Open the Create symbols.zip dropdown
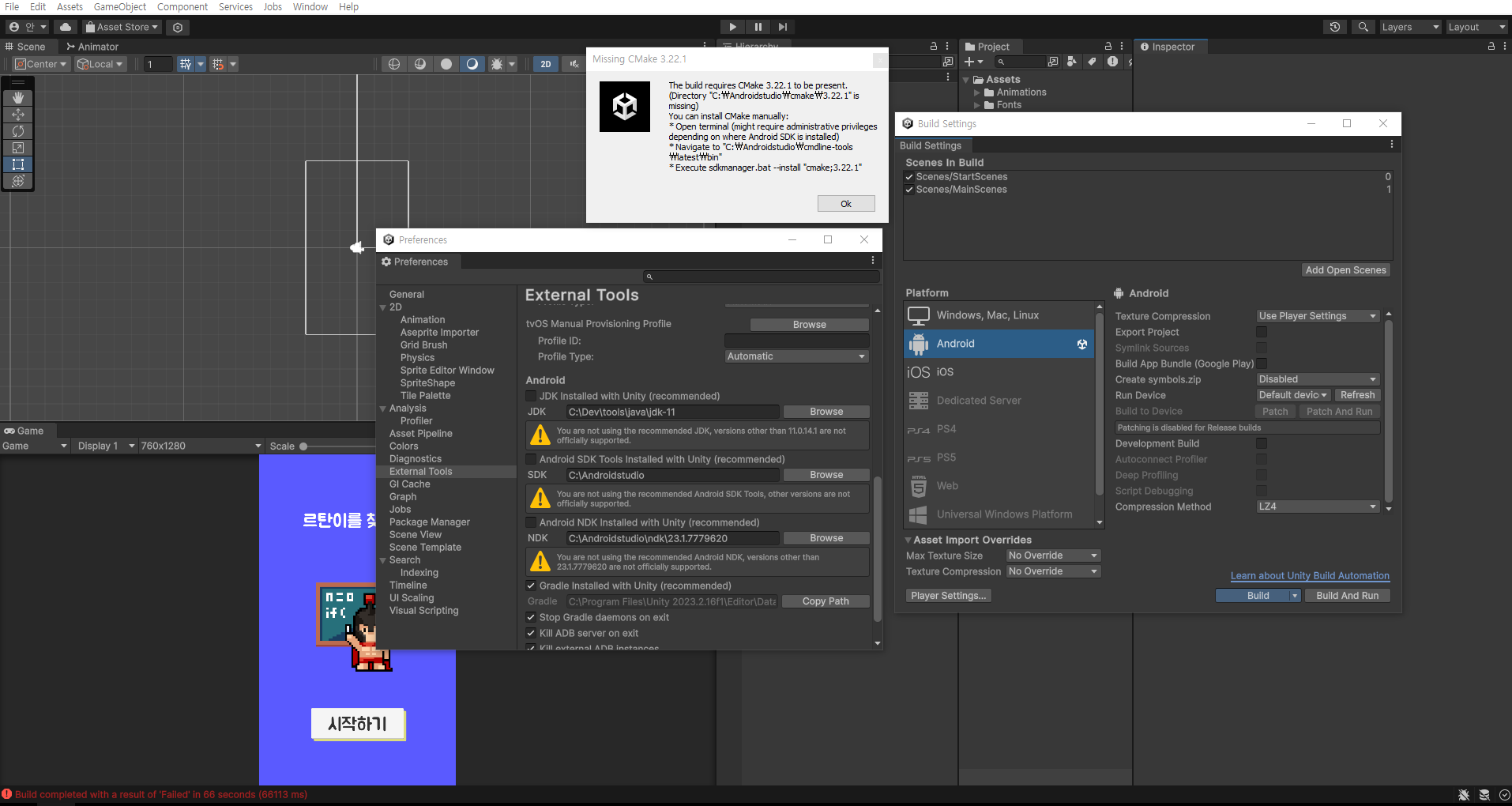 pyautogui.click(x=1318, y=379)
